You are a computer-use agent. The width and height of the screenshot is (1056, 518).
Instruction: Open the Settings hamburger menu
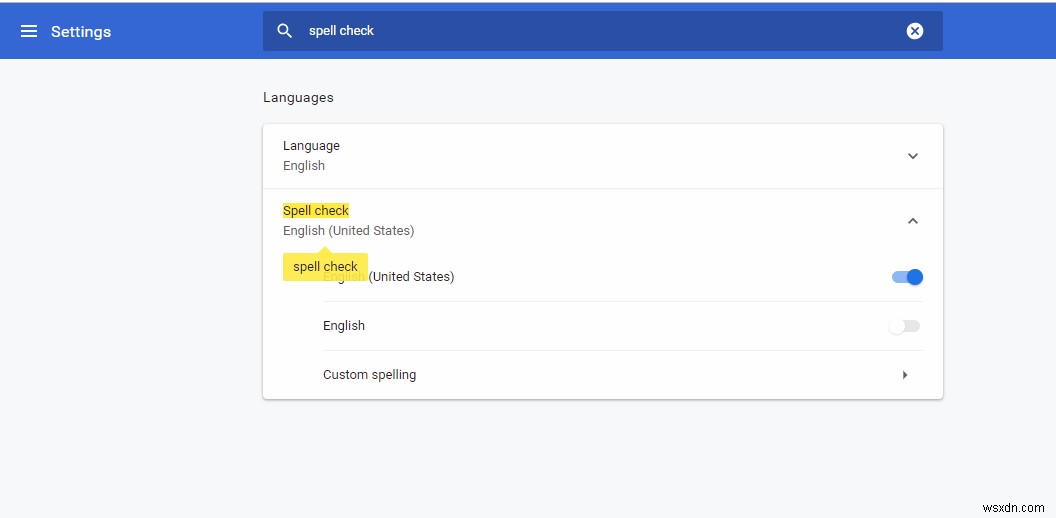click(29, 31)
